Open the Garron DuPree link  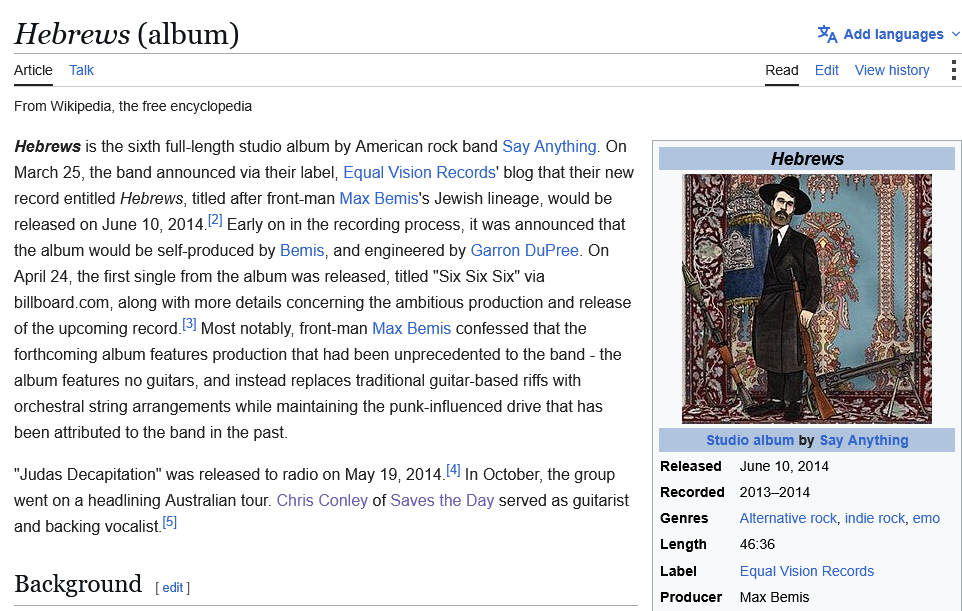pyautogui.click(x=525, y=250)
